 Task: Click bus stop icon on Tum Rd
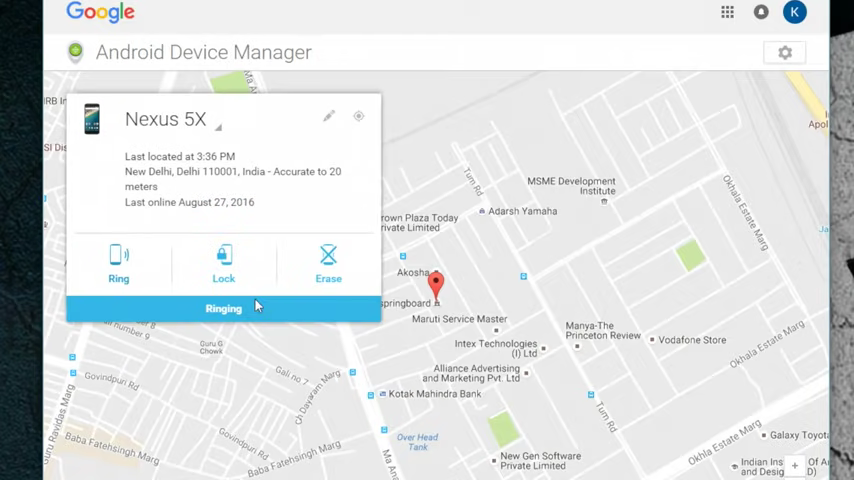(591, 394)
